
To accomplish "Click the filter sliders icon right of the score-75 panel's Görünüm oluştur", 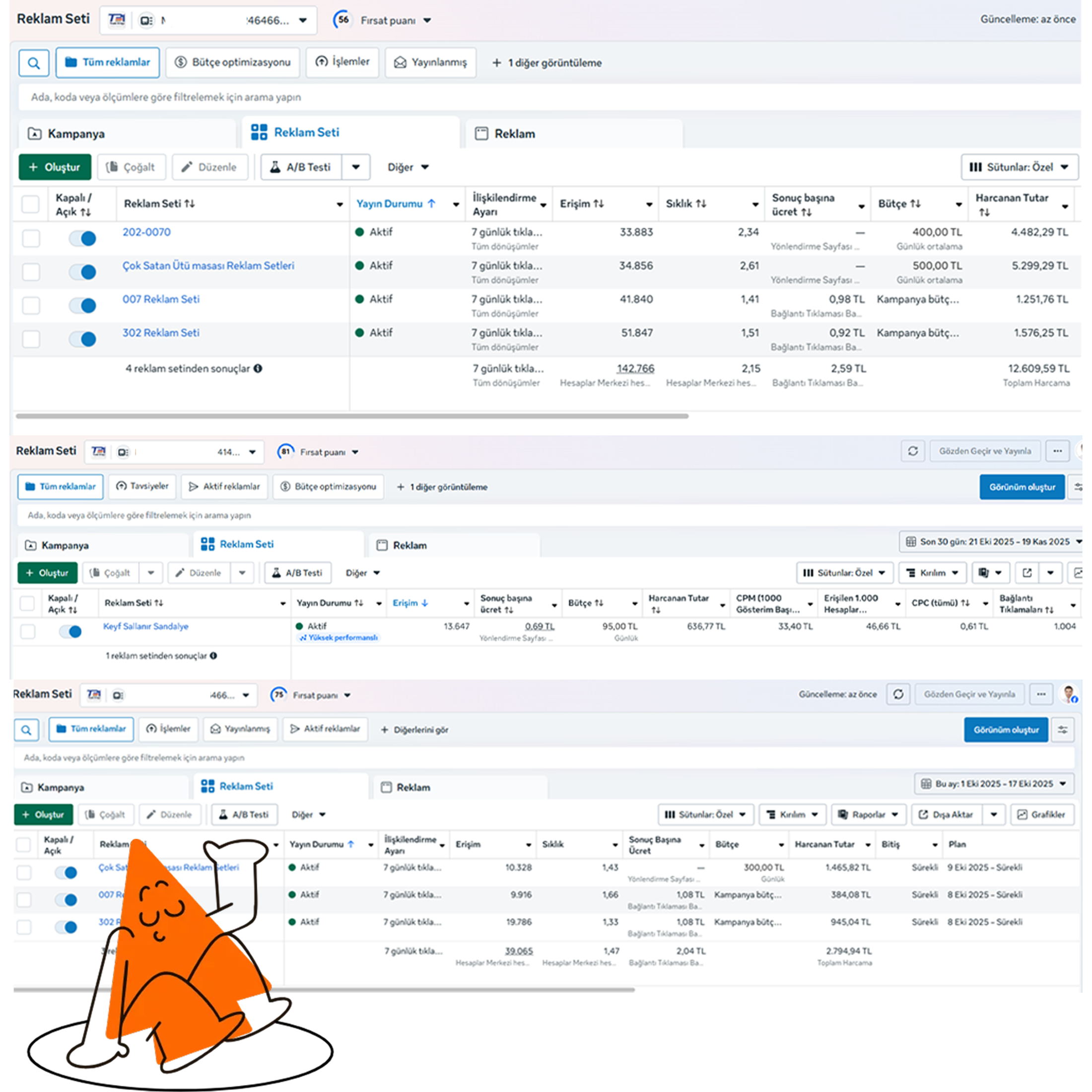I will (x=1063, y=730).
